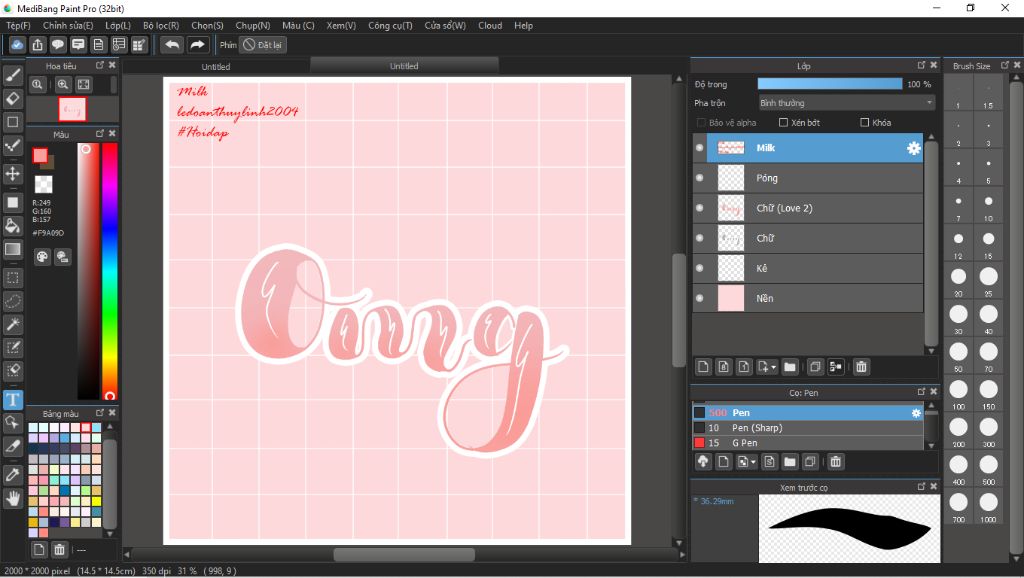The width and height of the screenshot is (1024, 578).
Task: Download brush from cloud icon
Action: coord(703,462)
